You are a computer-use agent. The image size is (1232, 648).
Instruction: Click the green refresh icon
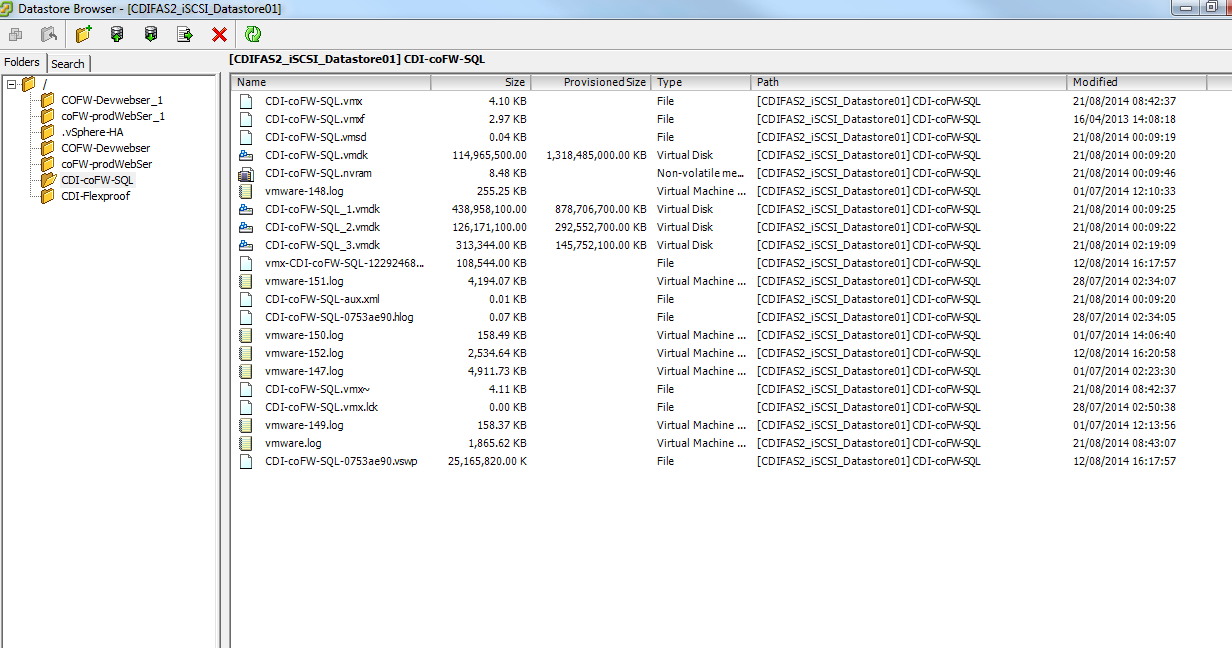(x=254, y=33)
